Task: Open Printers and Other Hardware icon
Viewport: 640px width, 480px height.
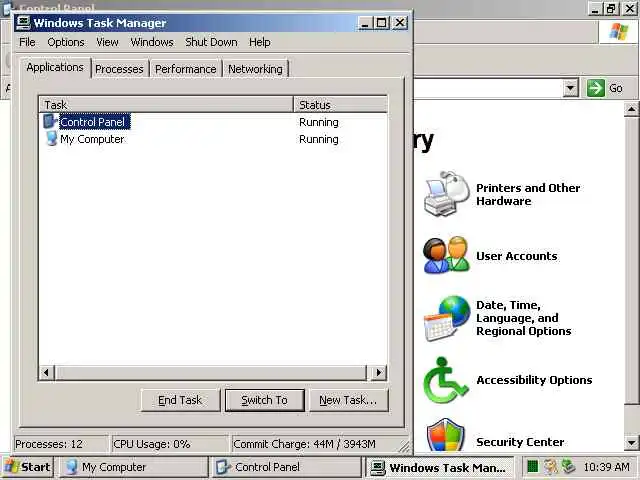Action: click(446, 194)
